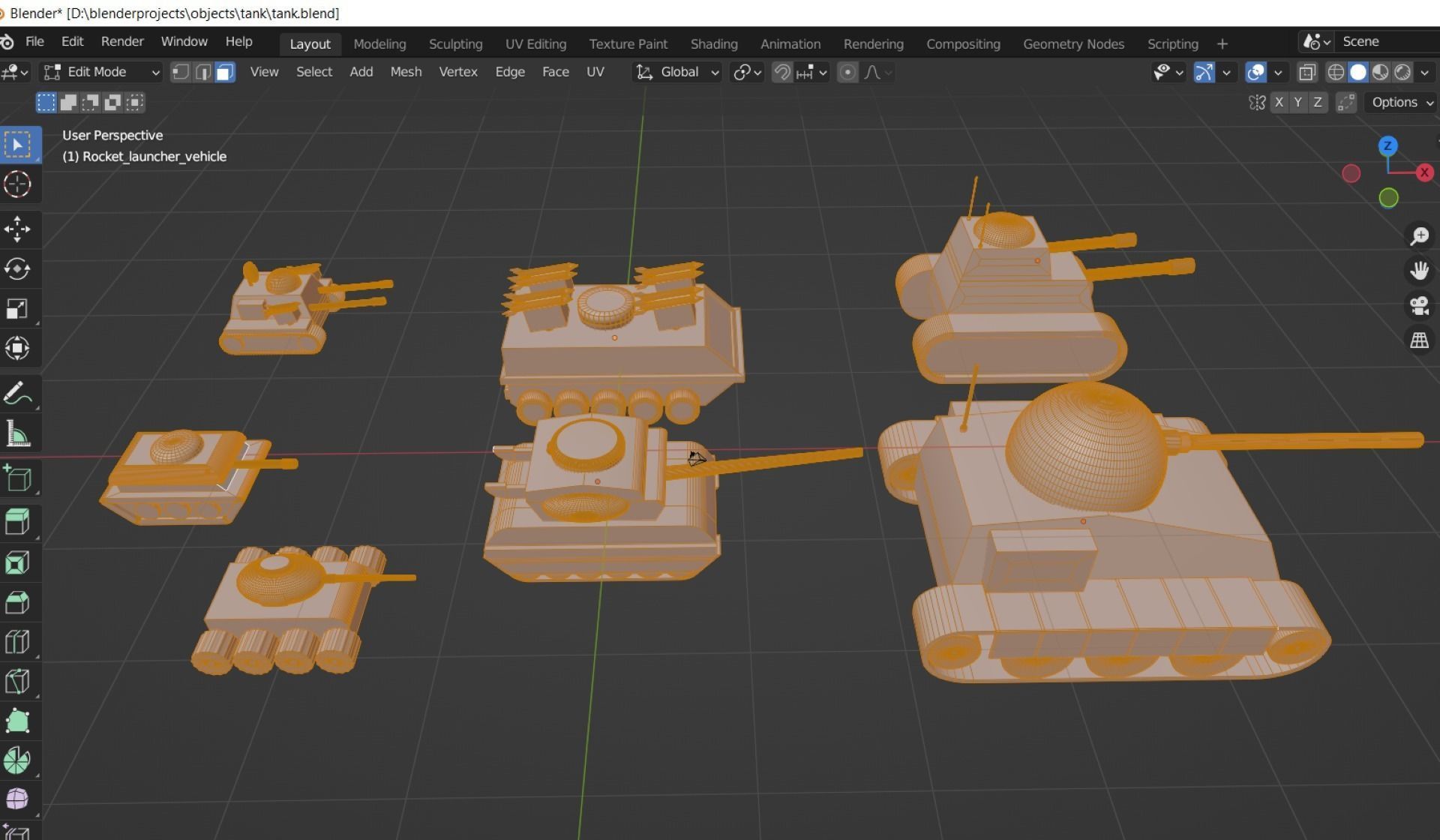Enable face select mode
This screenshot has width=1440, height=840.
(224, 72)
